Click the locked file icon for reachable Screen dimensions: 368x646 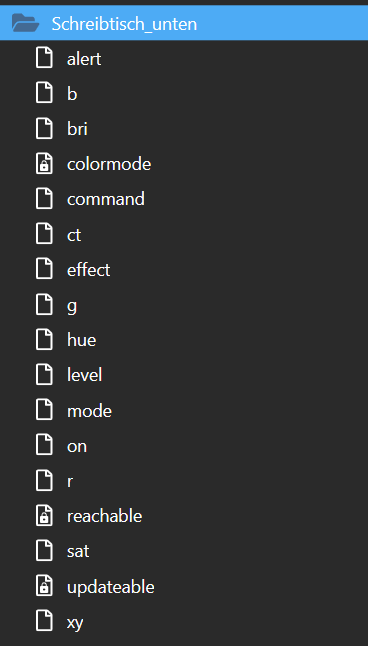(44, 515)
